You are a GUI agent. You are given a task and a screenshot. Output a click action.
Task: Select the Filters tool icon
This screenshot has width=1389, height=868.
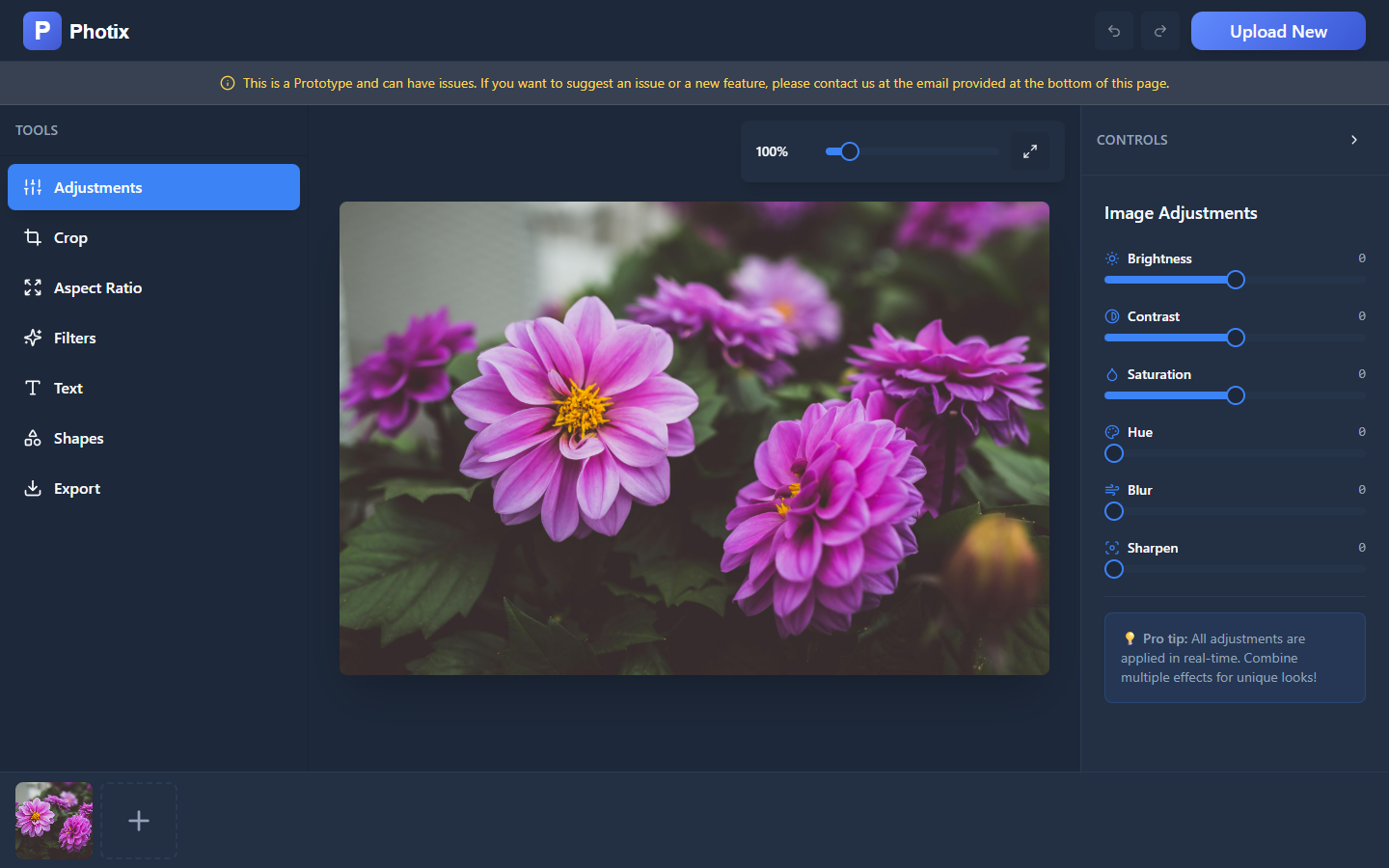coord(32,338)
